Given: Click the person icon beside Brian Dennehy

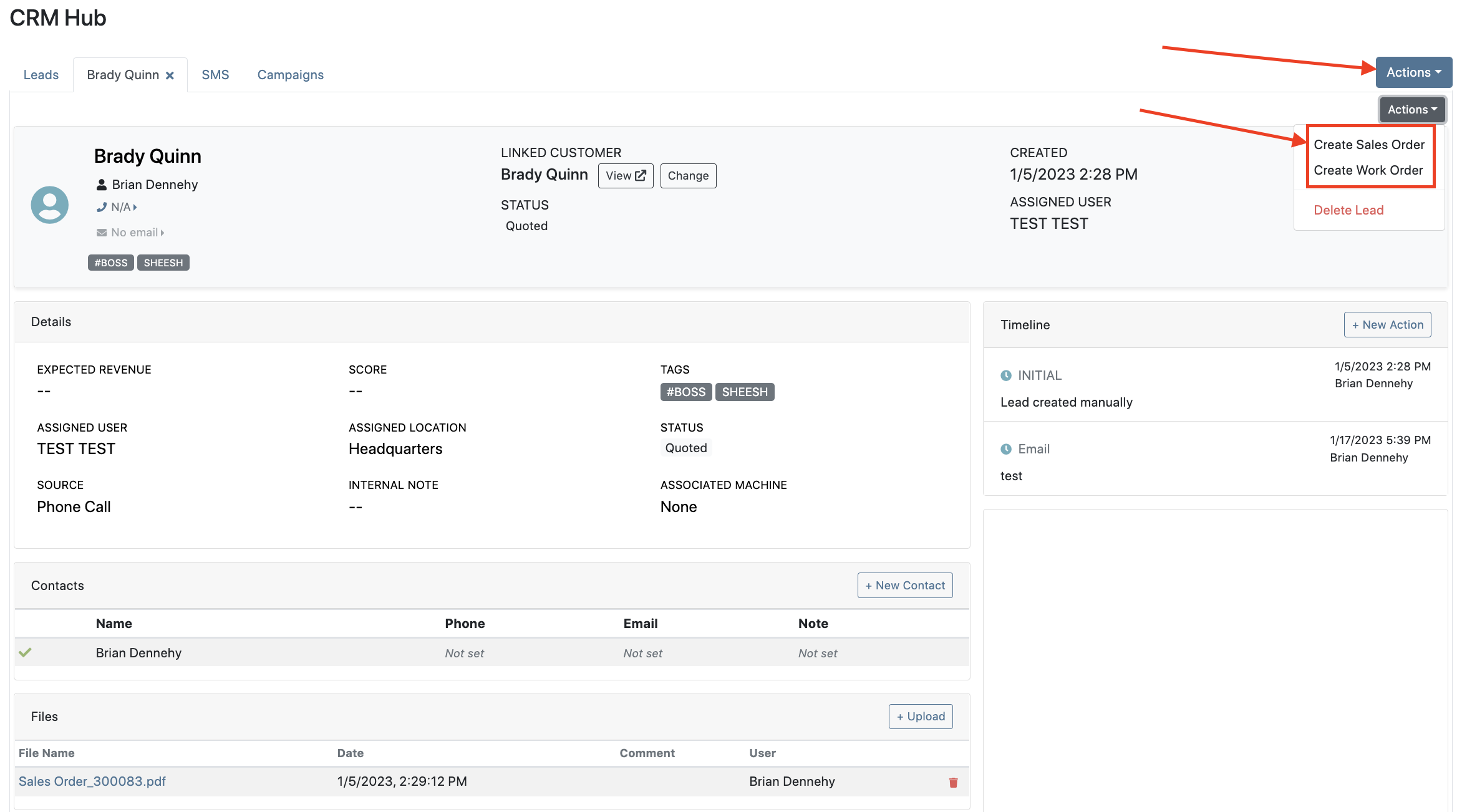Looking at the screenshot, I should pyautogui.click(x=102, y=185).
